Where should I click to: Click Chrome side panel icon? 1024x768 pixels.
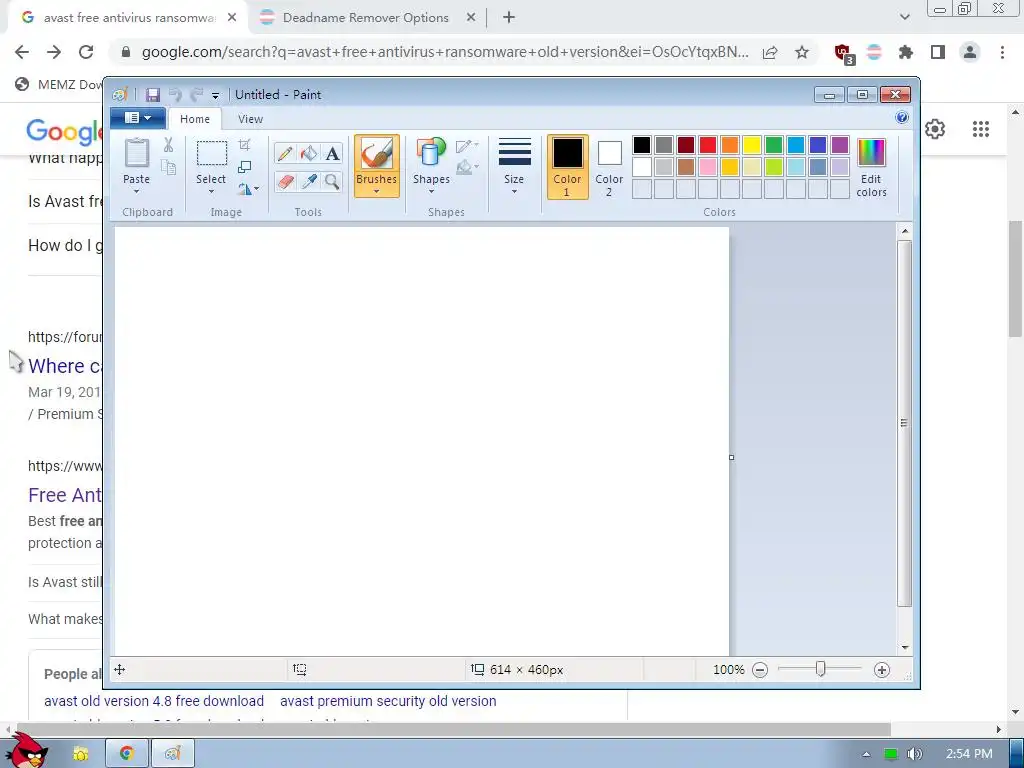(938, 52)
